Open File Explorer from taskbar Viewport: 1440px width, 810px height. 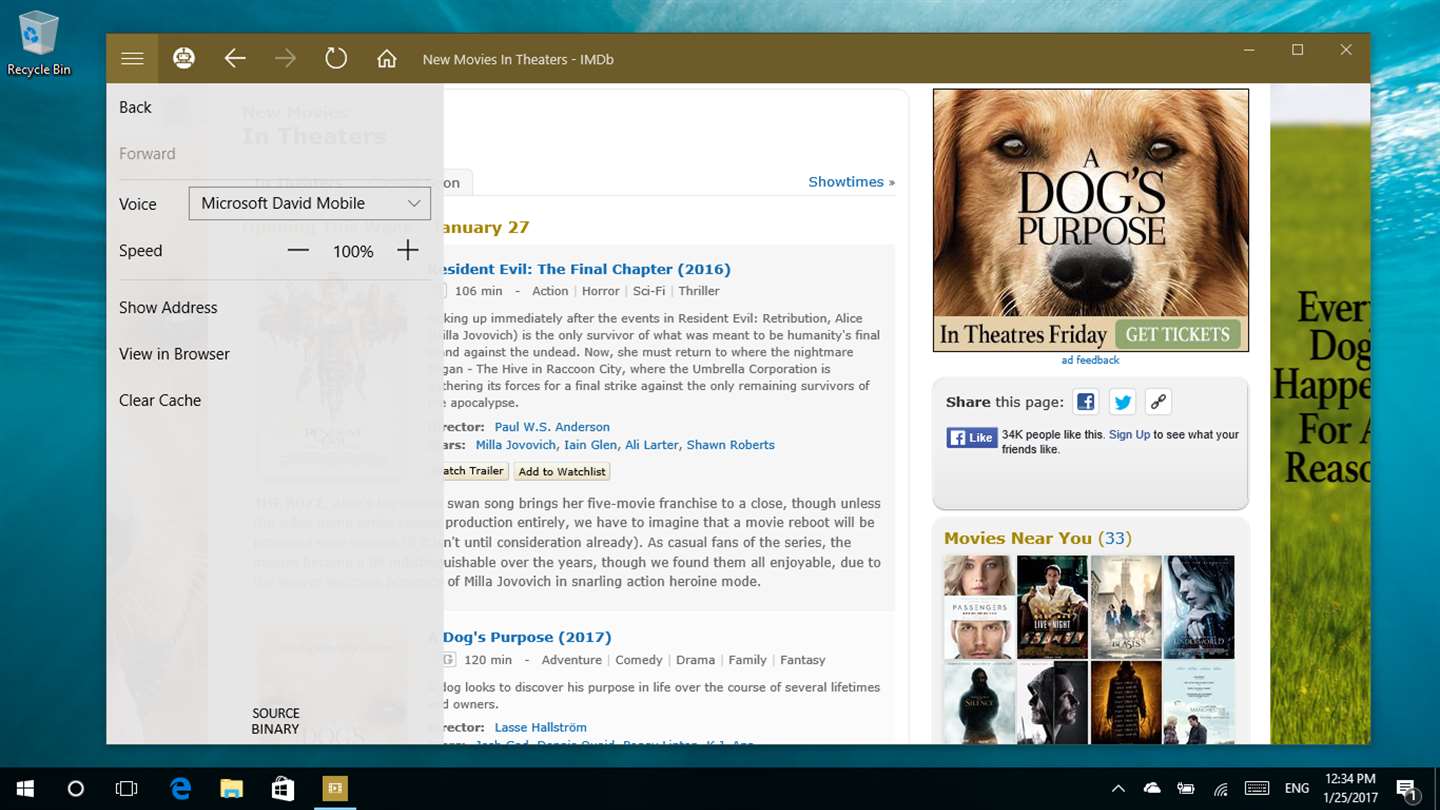click(x=231, y=789)
